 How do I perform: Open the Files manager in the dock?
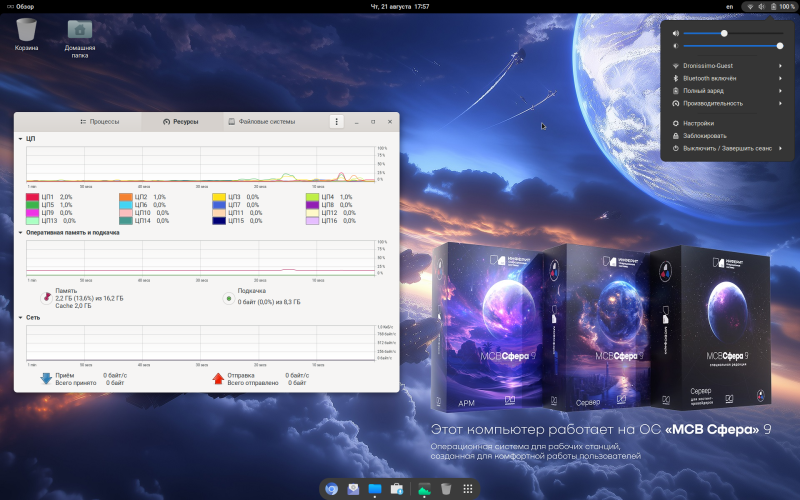[375, 489]
